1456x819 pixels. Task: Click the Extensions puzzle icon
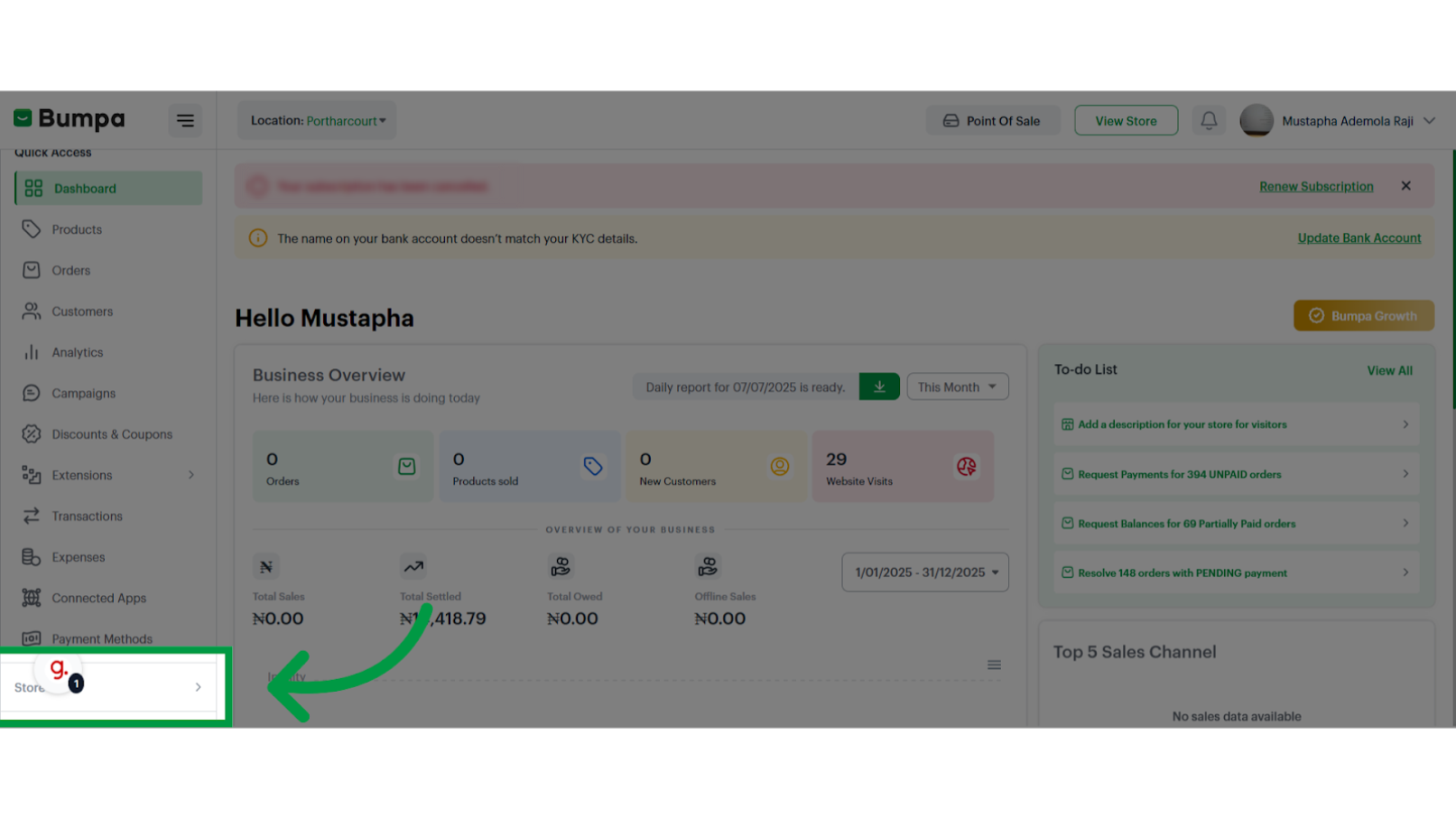(x=32, y=475)
